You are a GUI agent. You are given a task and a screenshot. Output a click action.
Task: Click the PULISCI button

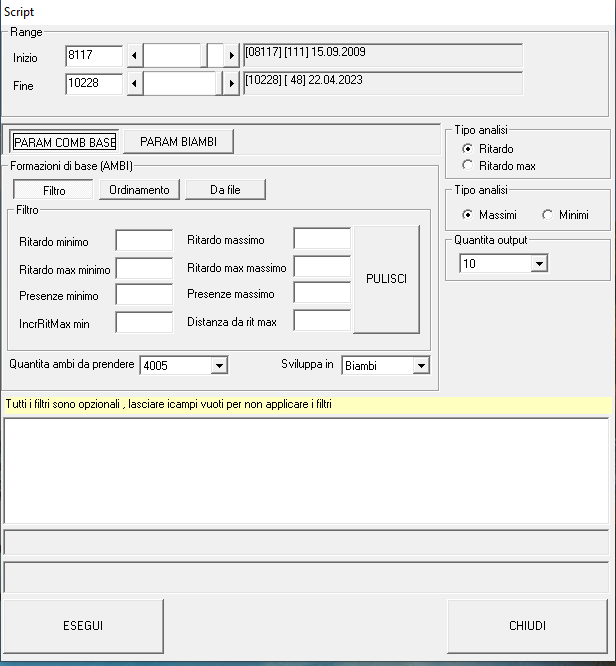387,279
